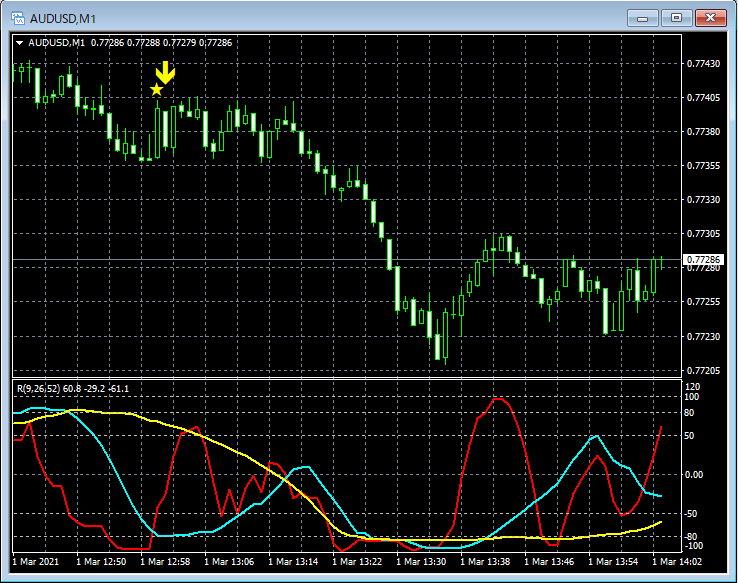The width and height of the screenshot is (739, 583).
Task: Click the price scale value 0.77430
Action: coord(703,64)
